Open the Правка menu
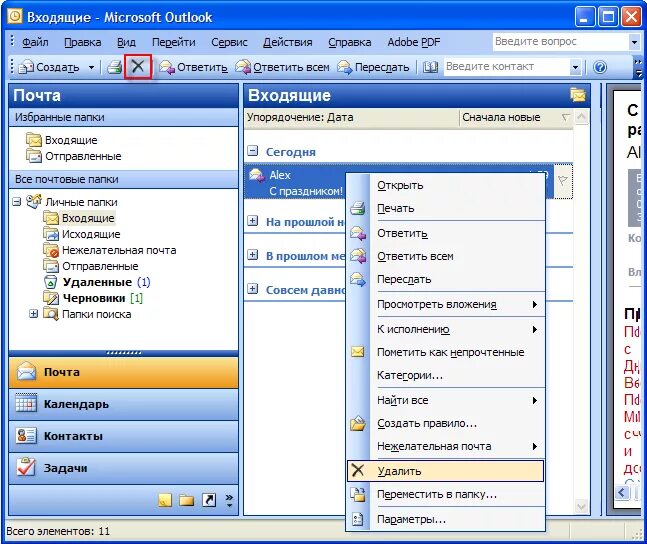The height and width of the screenshot is (544, 647). coord(83,42)
